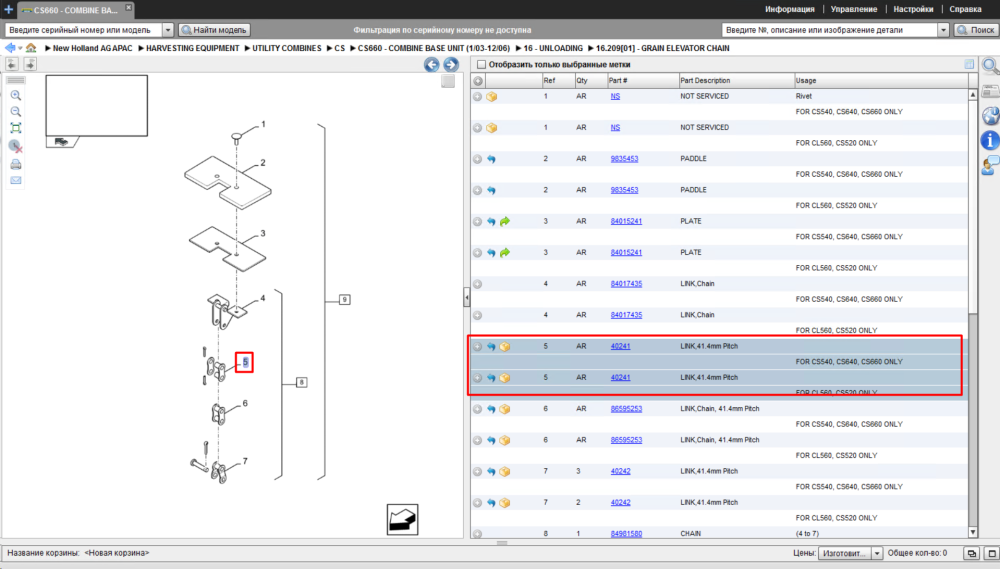Click the back arrow in breadcrumb
1000x569 pixels.
point(10,48)
